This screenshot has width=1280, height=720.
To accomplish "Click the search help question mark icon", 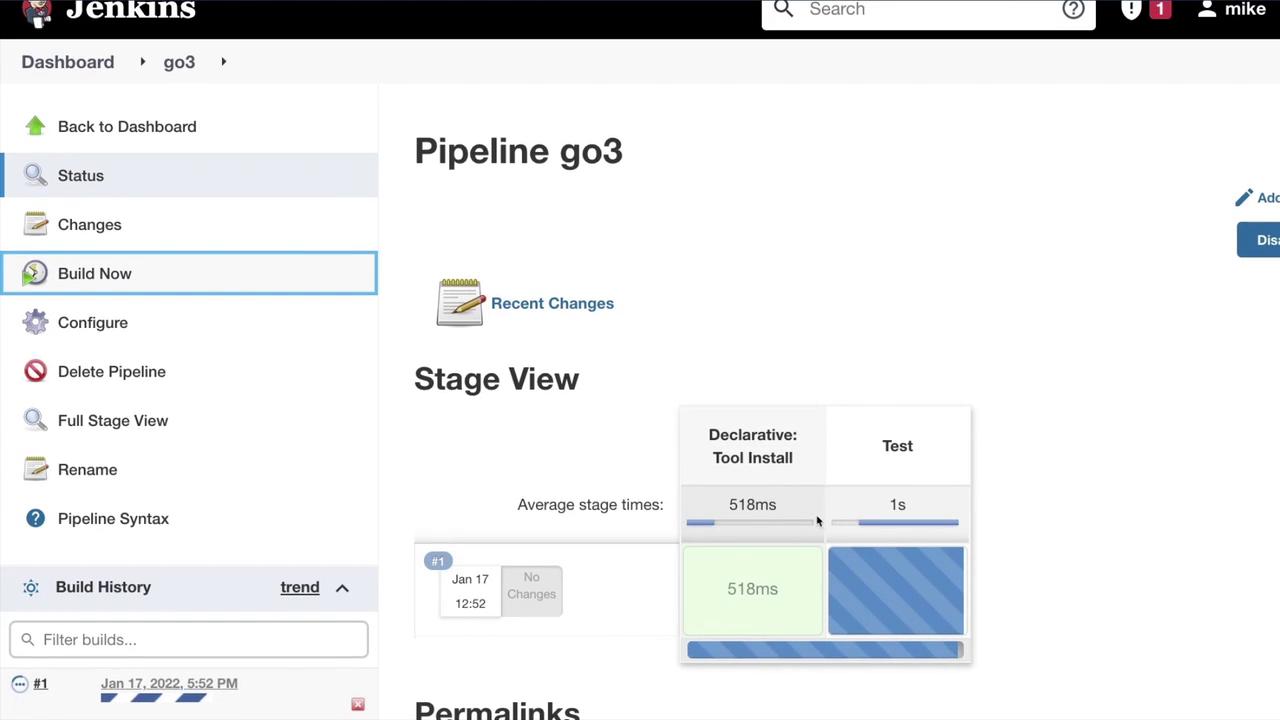I will coord(1073,9).
